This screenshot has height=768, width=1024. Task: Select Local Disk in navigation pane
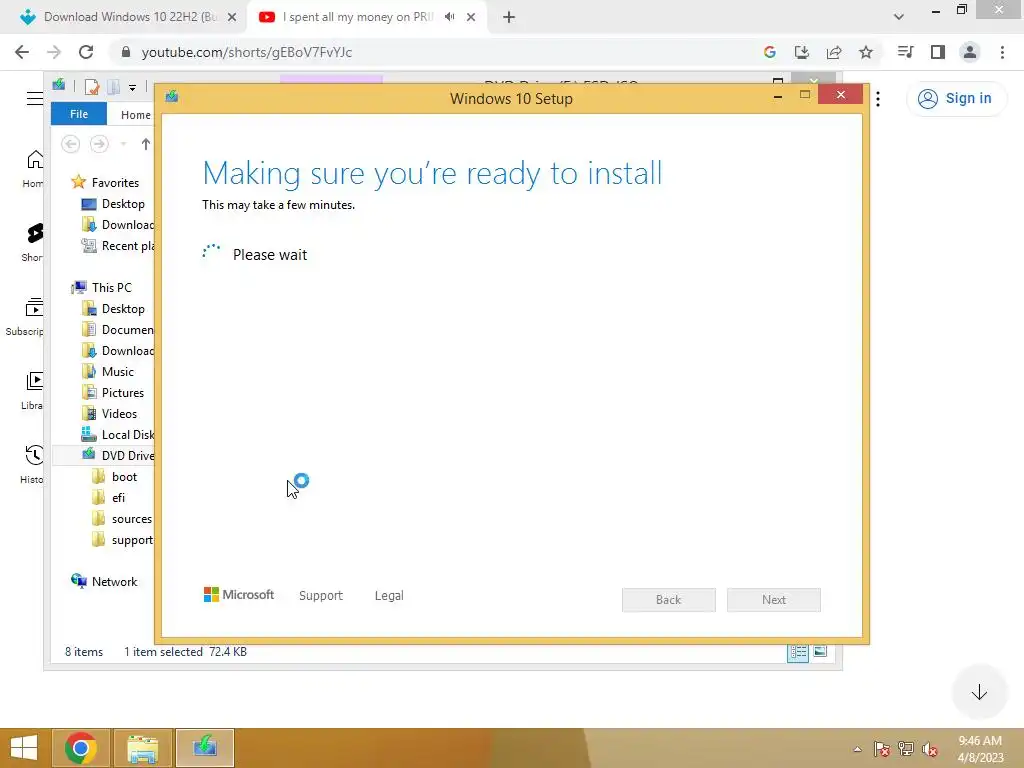coord(118,434)
